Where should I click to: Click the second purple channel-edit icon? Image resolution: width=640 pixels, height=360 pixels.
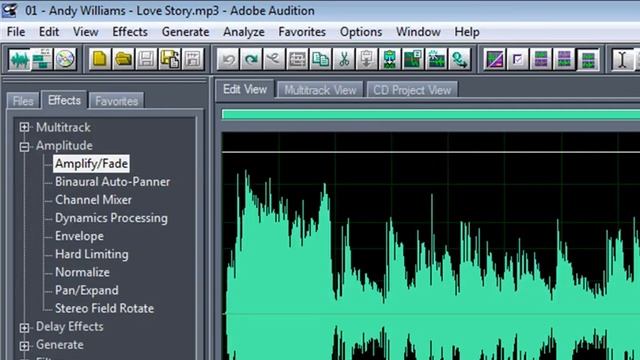pyautogui.click(x=564, y=60)
